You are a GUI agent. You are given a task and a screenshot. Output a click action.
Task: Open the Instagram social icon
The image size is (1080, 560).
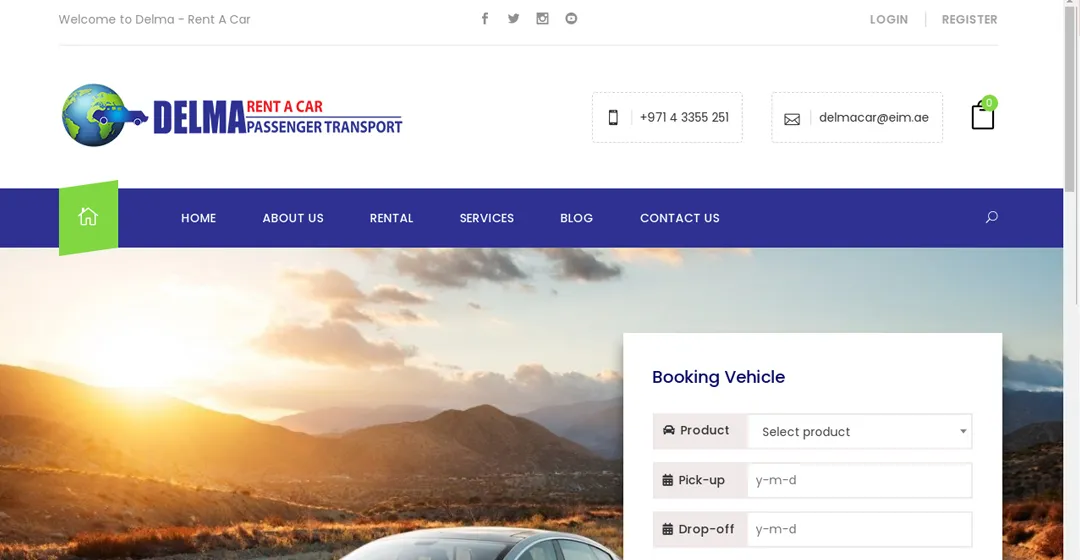(542, 19)
